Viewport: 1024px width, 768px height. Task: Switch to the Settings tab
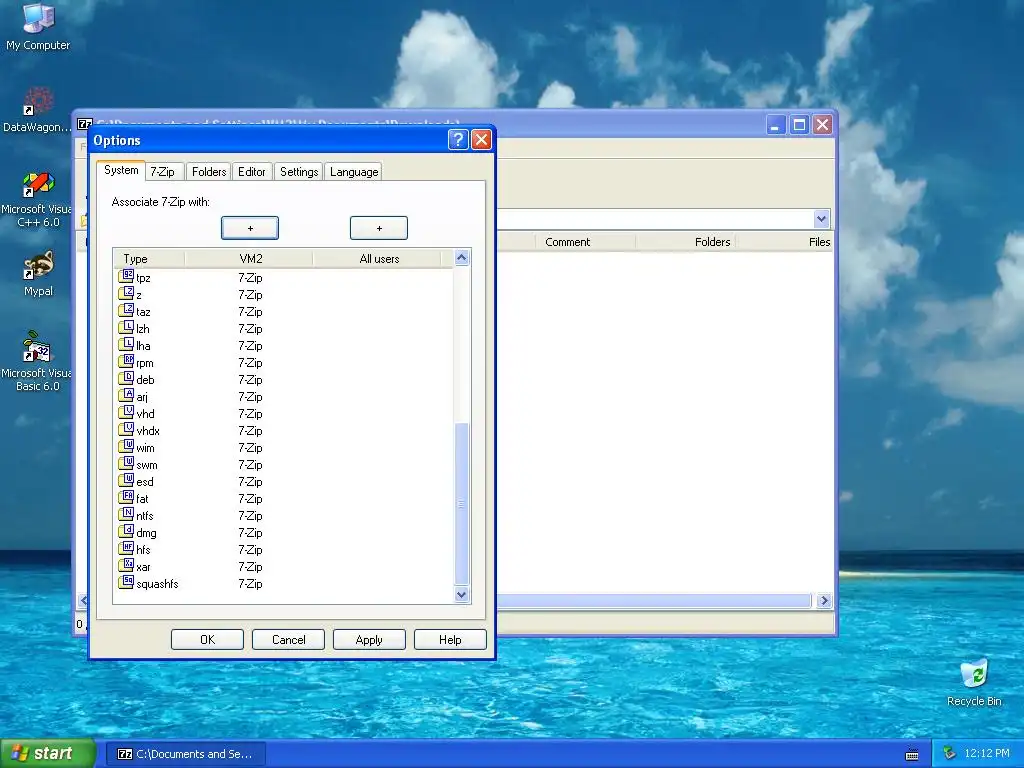tap(299, 172)
